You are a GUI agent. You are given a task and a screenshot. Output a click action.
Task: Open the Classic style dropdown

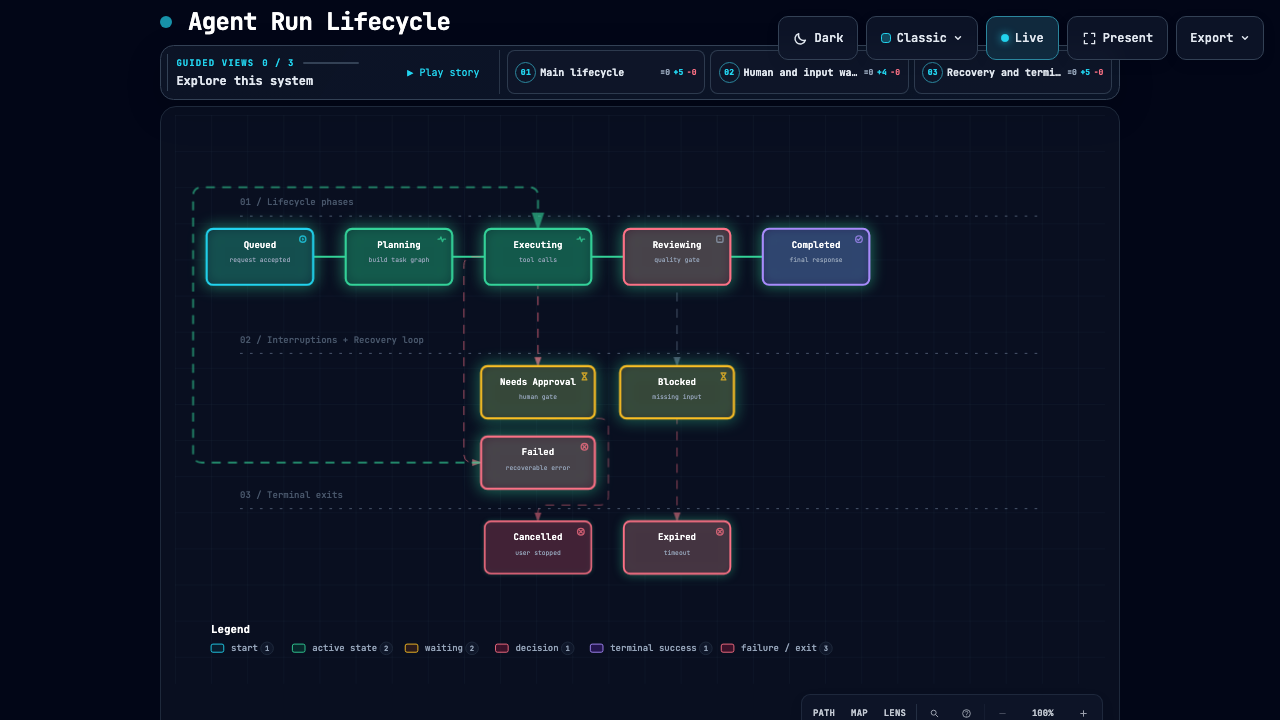[922, 38]
